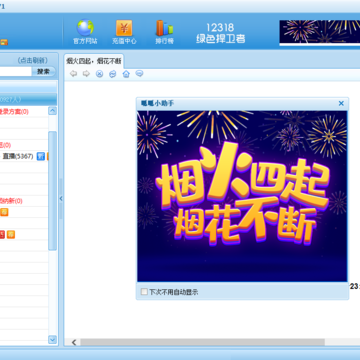Click the list scrollbar up arrow

coord(52,111)
